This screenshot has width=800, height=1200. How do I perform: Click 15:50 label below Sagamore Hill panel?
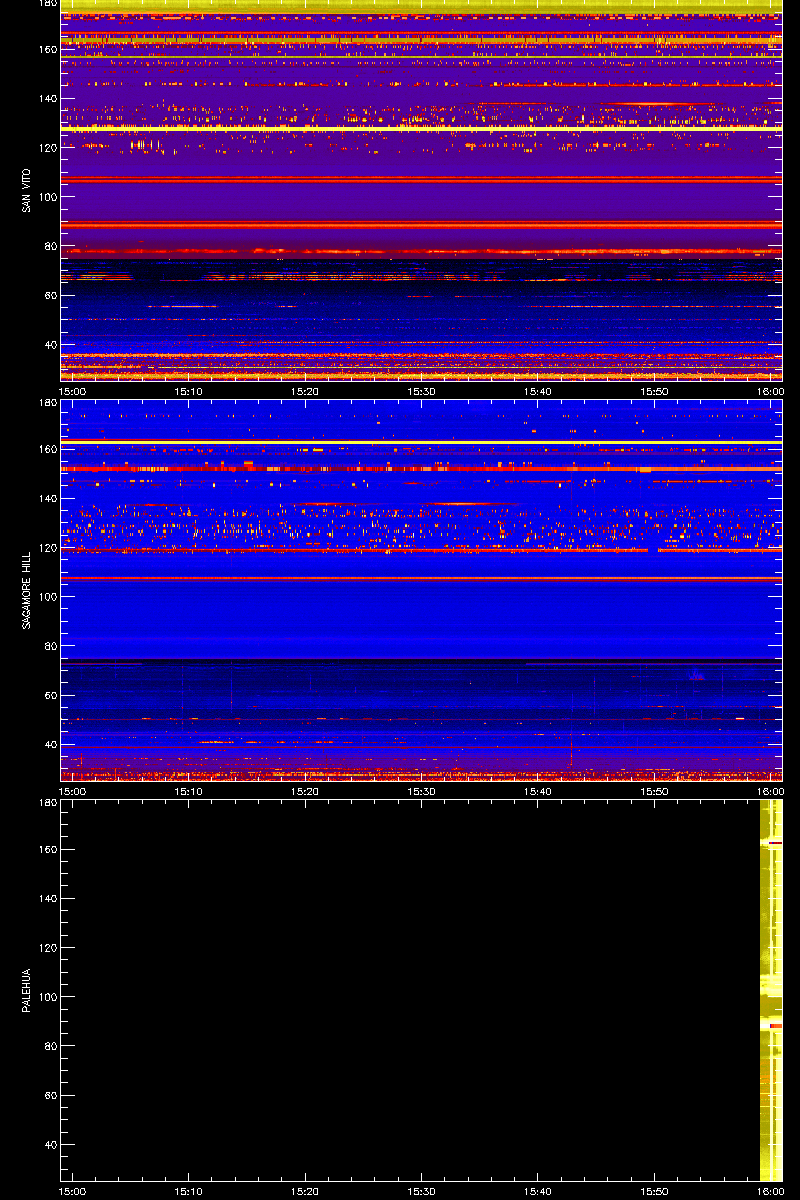(655, 791)
